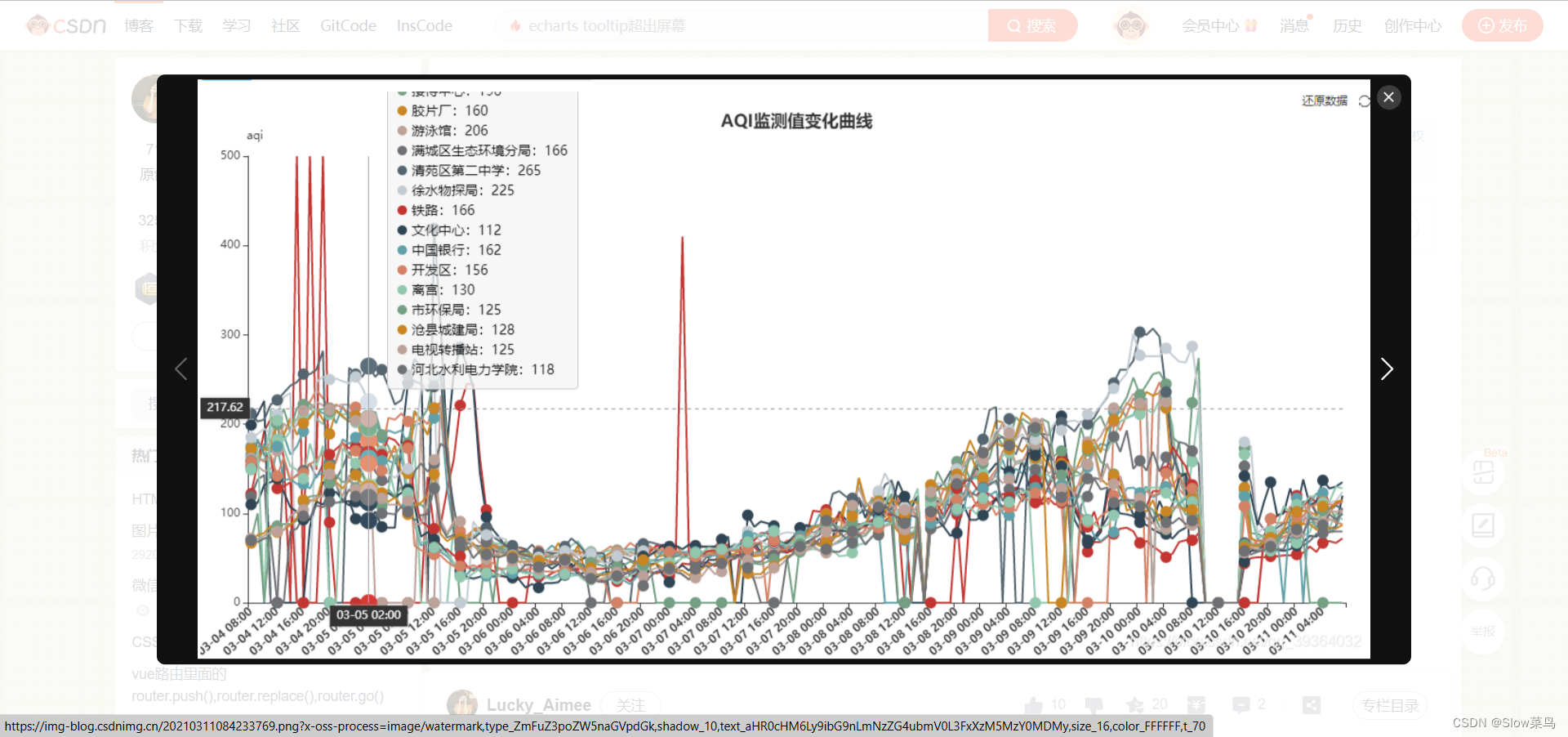This screenshot has height=737, width=1568.
Task: Click tooltip row 徐水物探局: 225
Action: (x=456, y=190)
